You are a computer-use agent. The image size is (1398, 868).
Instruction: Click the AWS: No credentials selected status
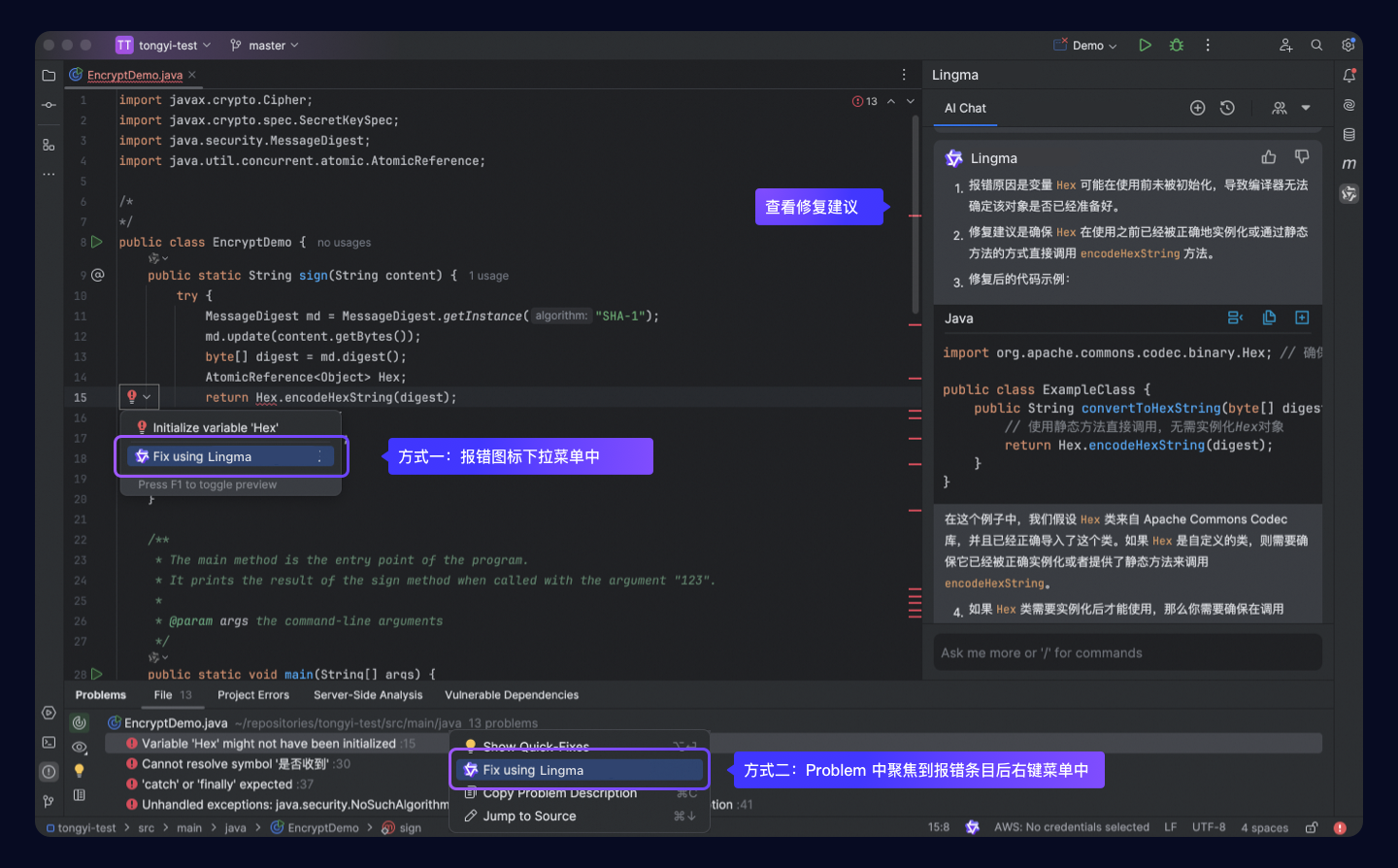[1072, 827]
